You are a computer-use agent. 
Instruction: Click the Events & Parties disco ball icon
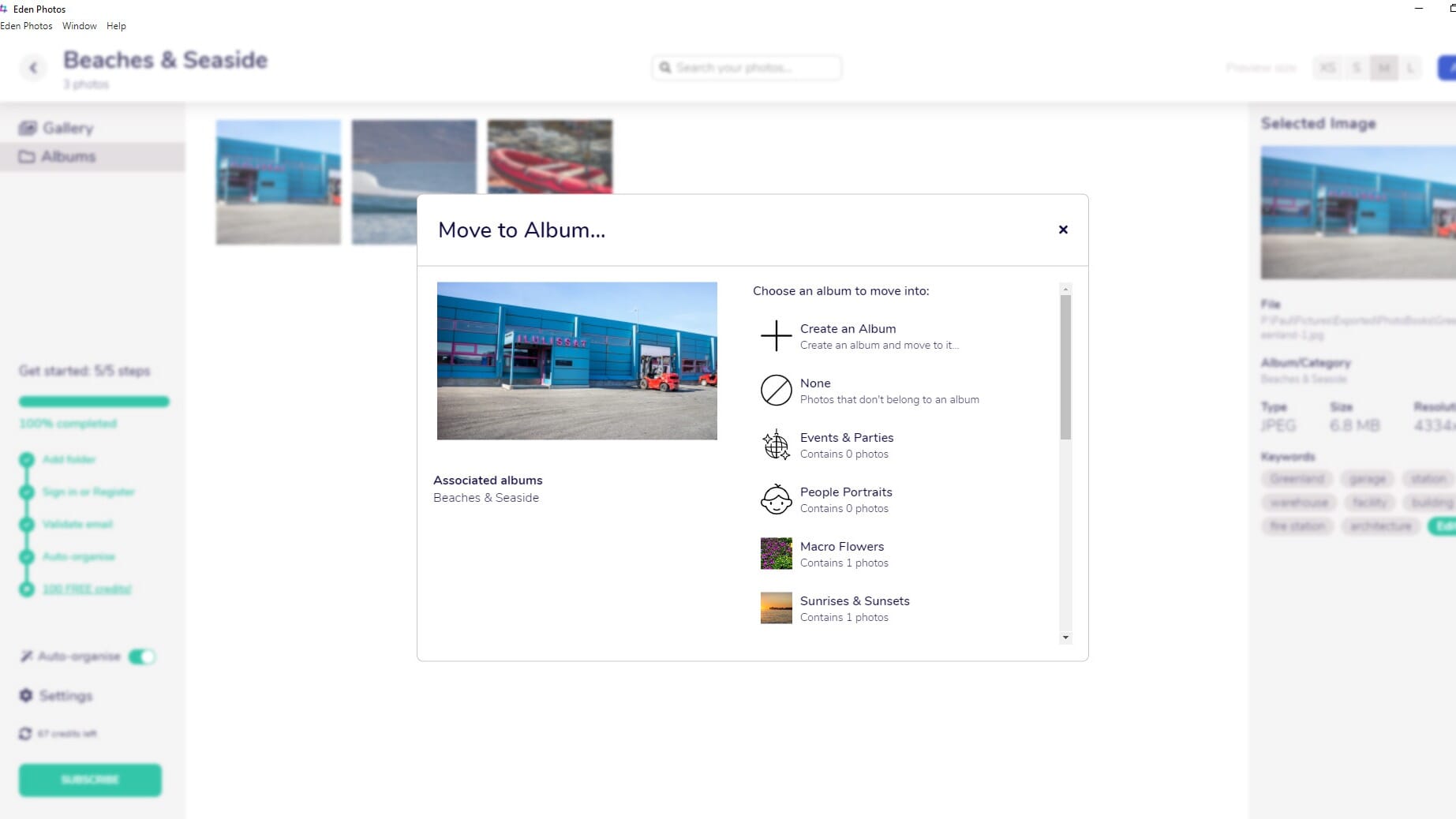776,444
